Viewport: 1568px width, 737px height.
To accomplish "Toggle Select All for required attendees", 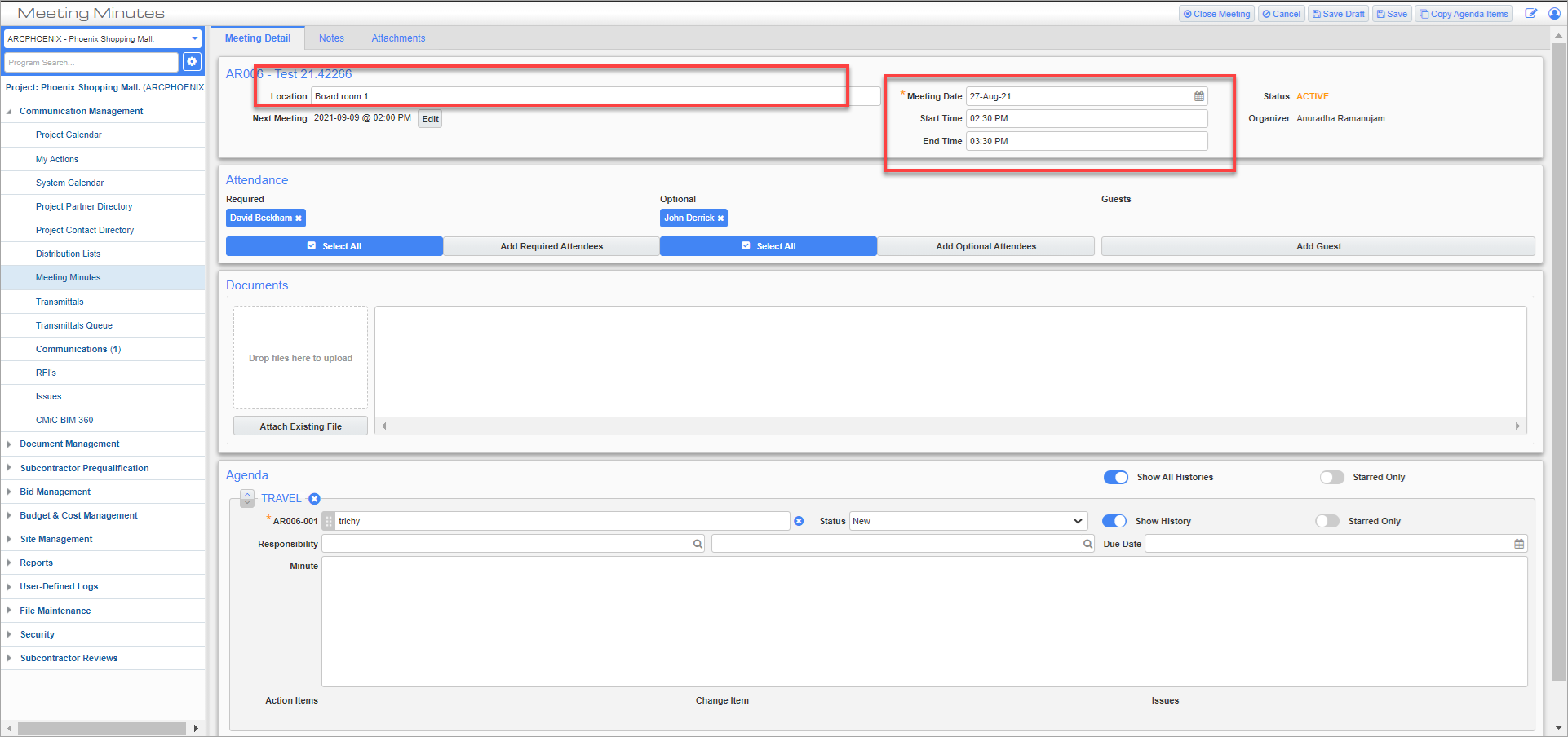I will [x=334, y=246].
